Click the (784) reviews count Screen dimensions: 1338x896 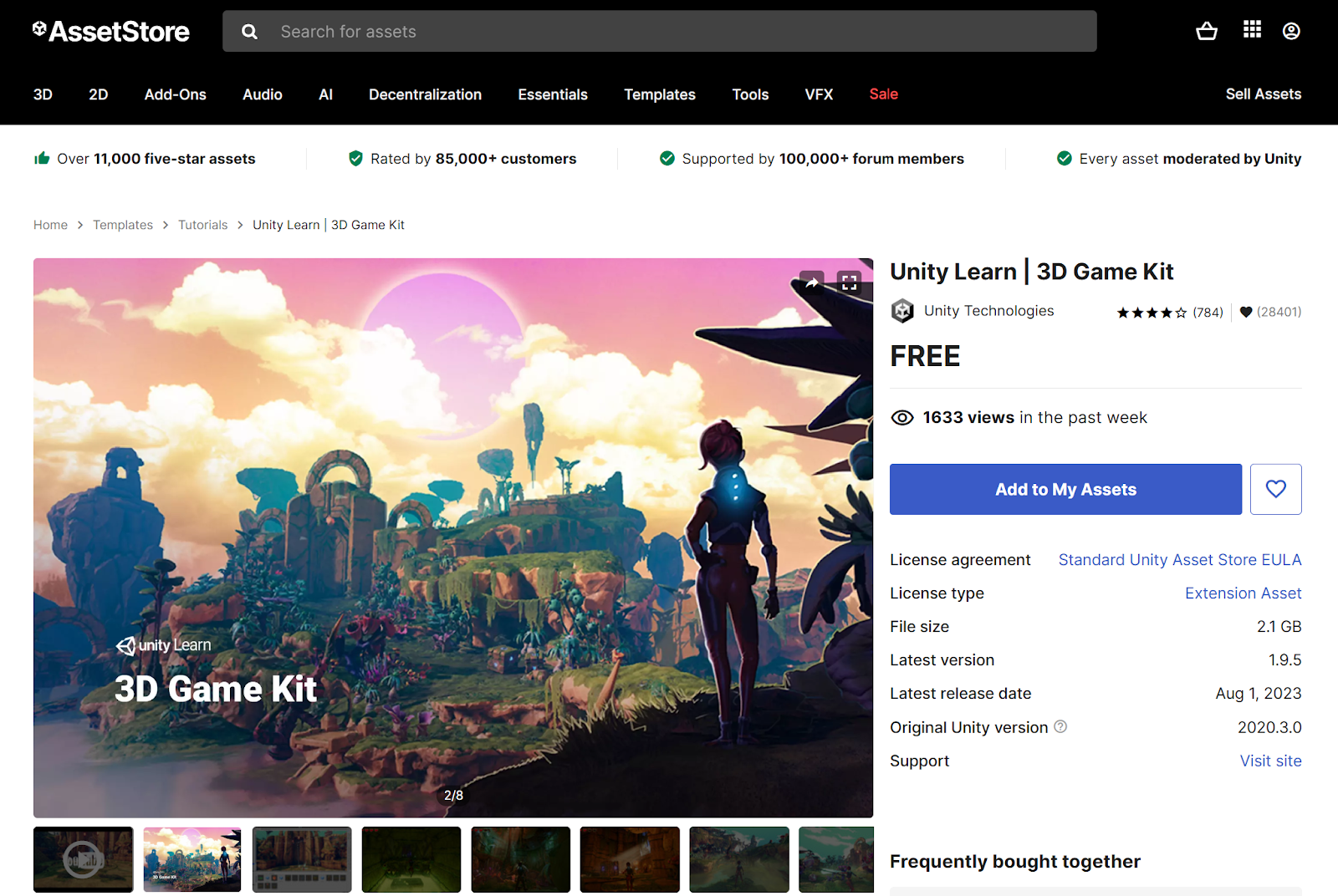click(x=1208, y=313)
